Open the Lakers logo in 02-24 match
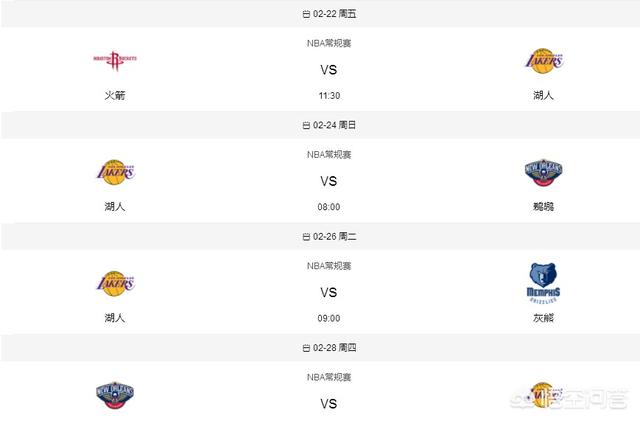Image resolution: width=640 pixels, height=421 pixels. (x=116, y=172)
